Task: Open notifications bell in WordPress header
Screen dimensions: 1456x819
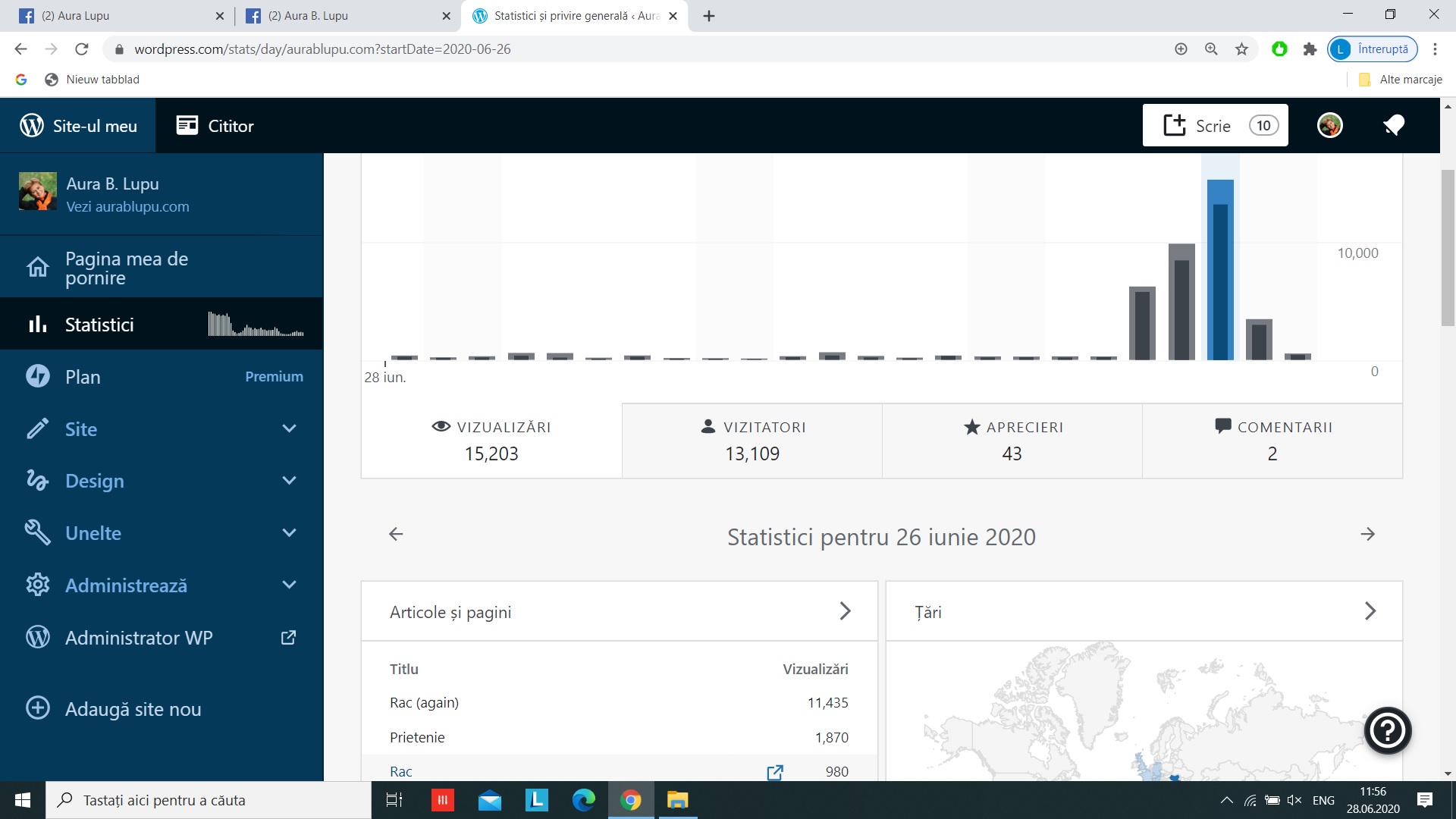Action: [1393, 126]
